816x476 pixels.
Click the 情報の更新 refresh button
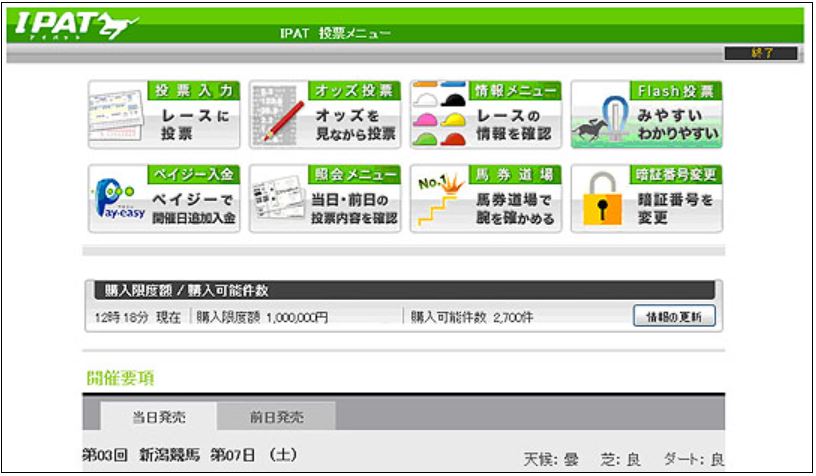(x=674, y=316)
